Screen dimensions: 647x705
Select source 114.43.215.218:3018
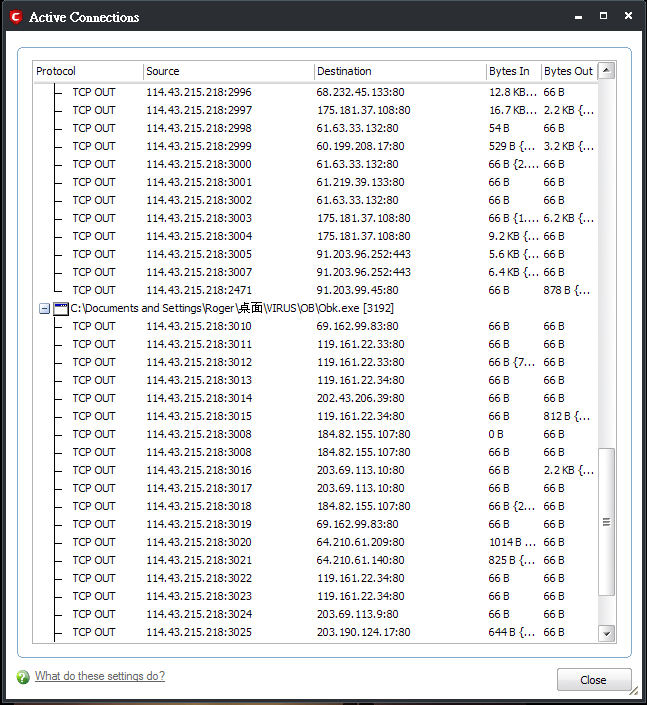pos(199,506)
